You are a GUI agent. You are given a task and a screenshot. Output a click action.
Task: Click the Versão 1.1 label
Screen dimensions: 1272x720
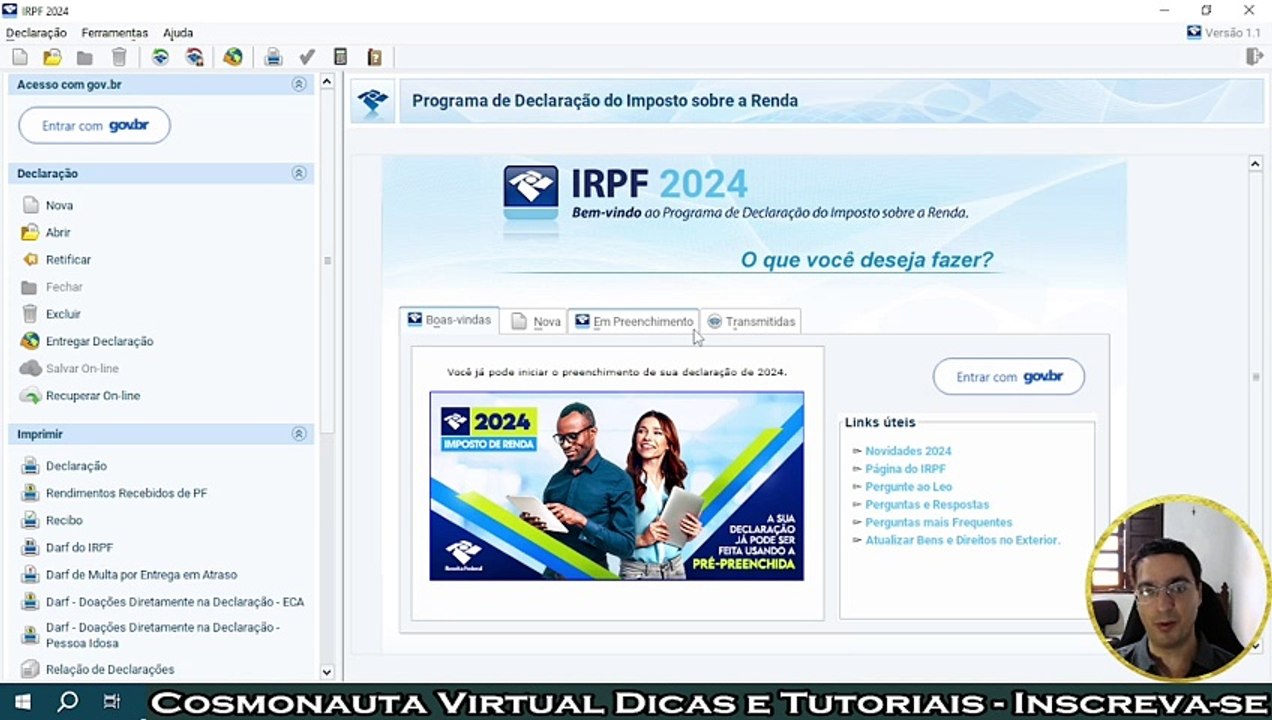pos(1232,33)
